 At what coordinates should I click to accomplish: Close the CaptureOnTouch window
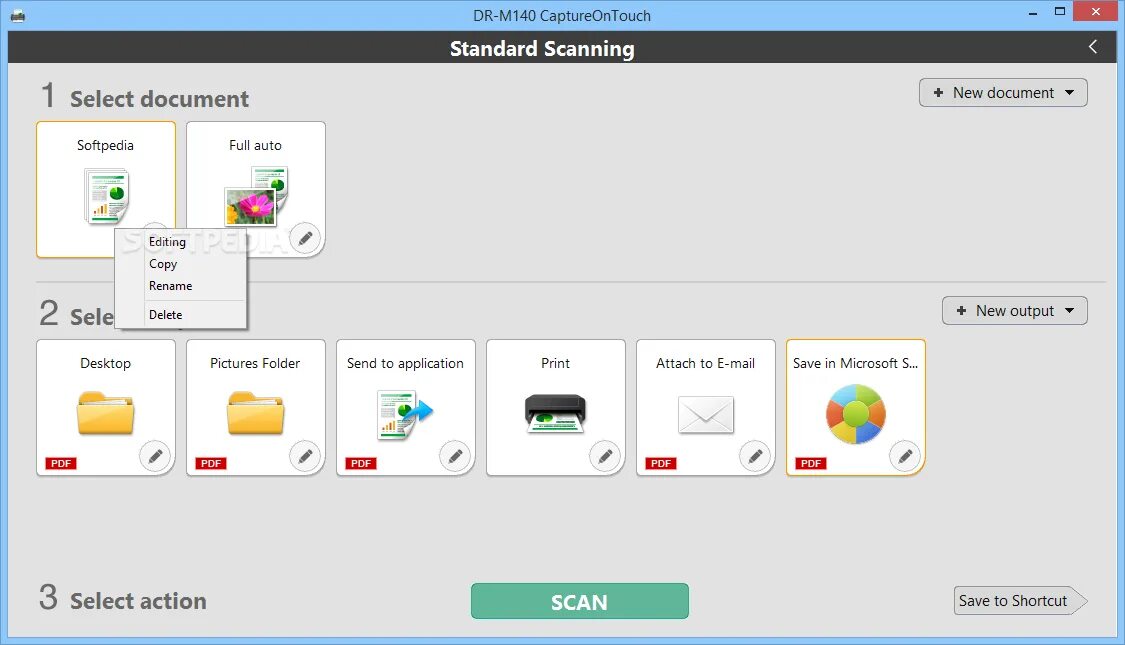(1096, 11)
